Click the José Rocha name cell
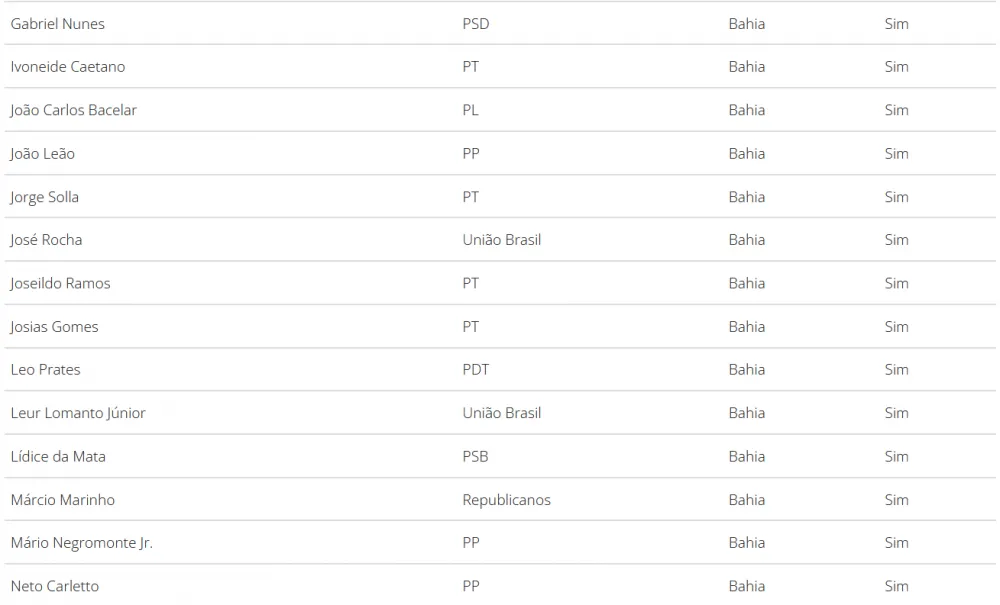 [x=46, y=240]
